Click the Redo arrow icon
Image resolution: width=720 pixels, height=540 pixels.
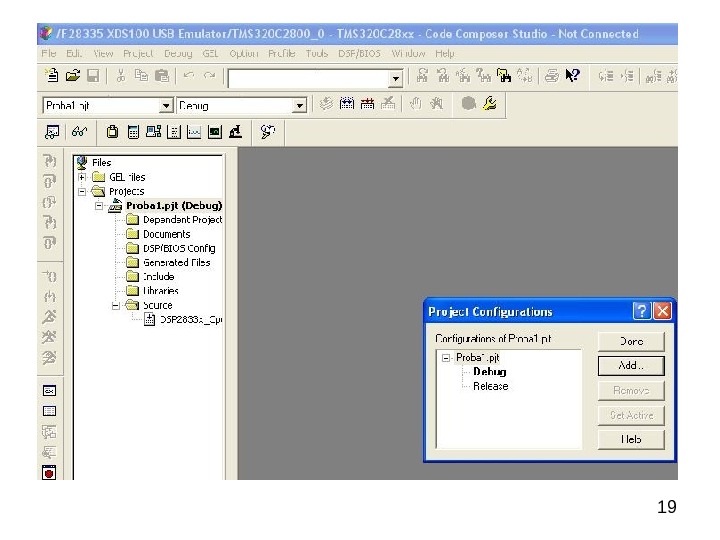tap(209, 75)
